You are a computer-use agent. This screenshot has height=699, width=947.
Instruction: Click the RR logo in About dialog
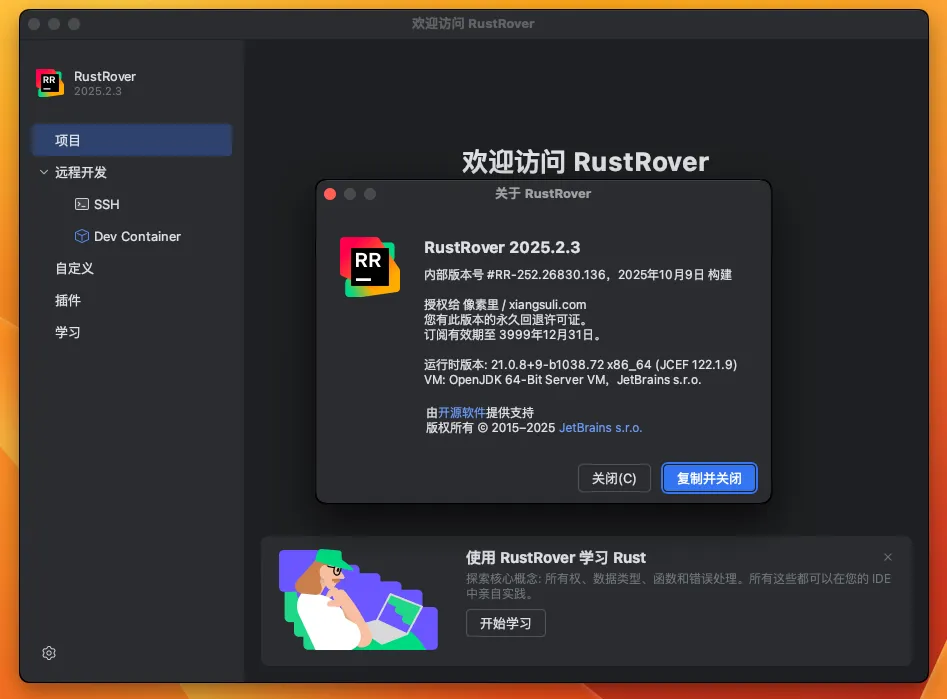[x=369, y=266]
